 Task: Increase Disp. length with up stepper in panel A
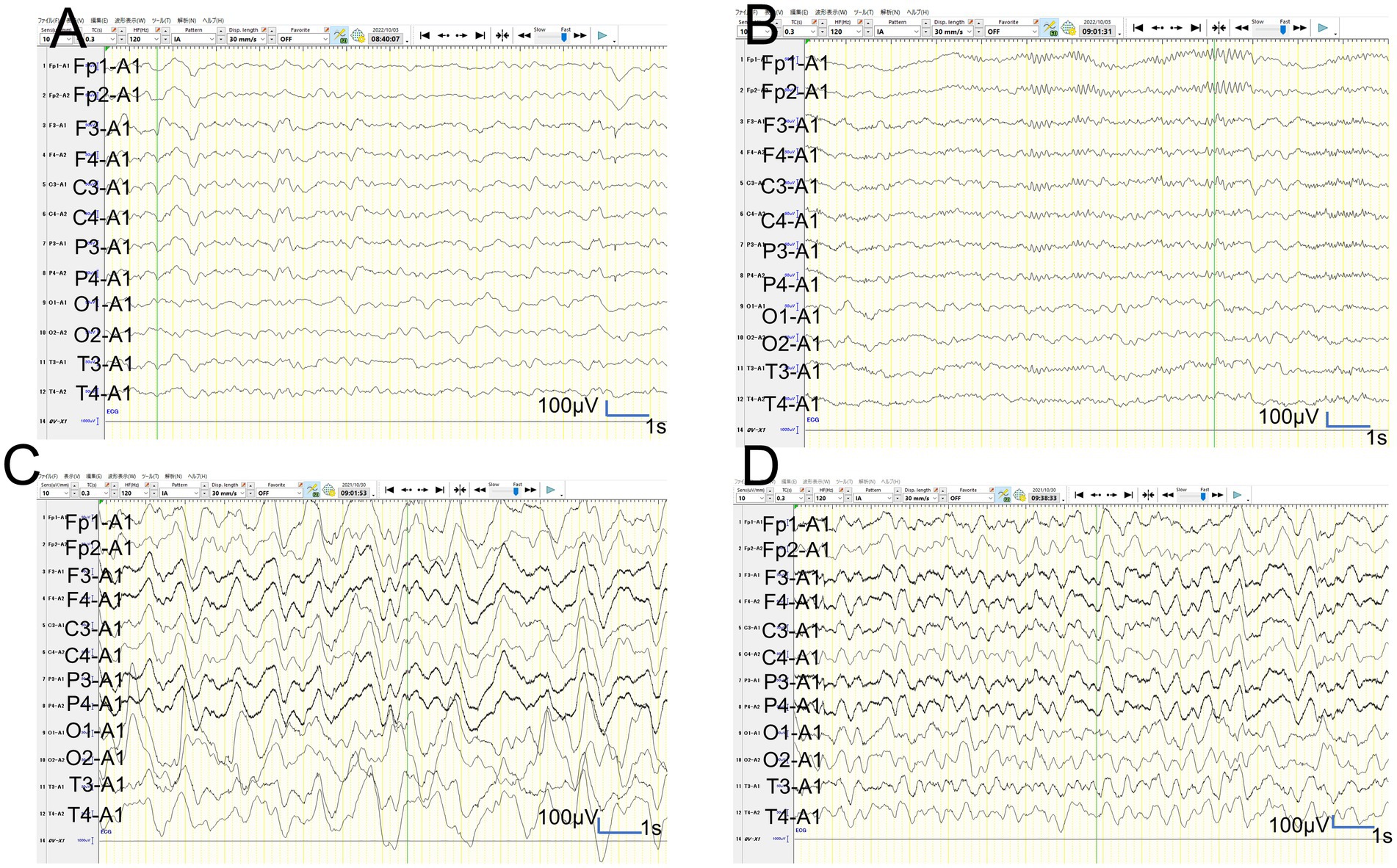click(272, 30)
